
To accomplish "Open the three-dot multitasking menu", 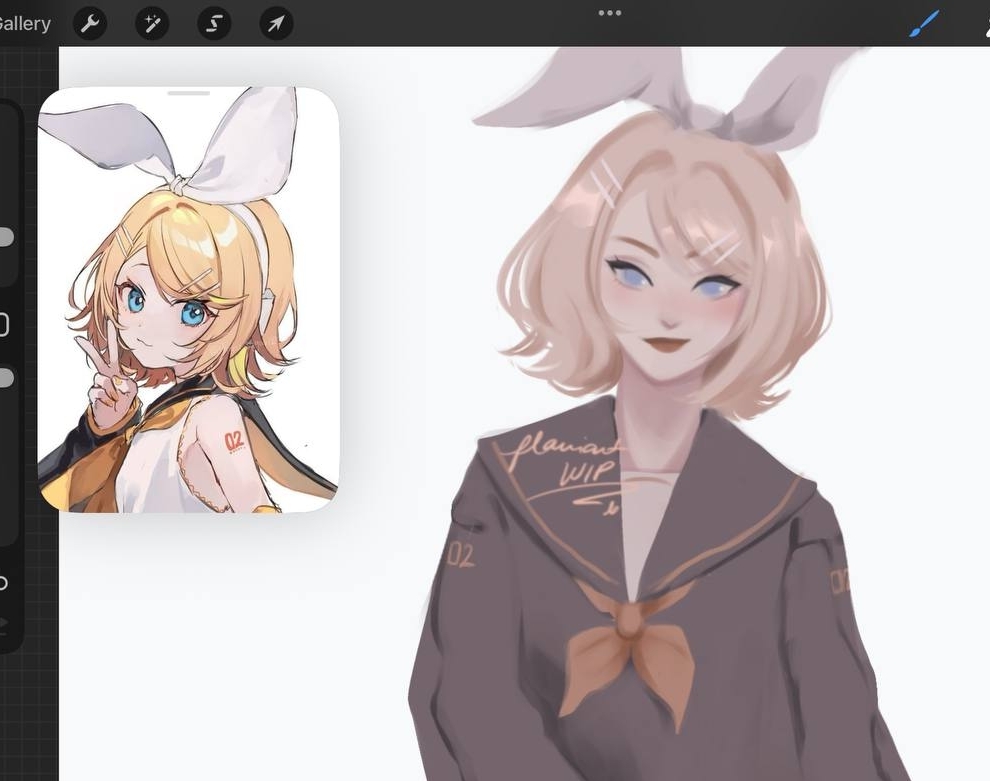I will pos(609,13).
